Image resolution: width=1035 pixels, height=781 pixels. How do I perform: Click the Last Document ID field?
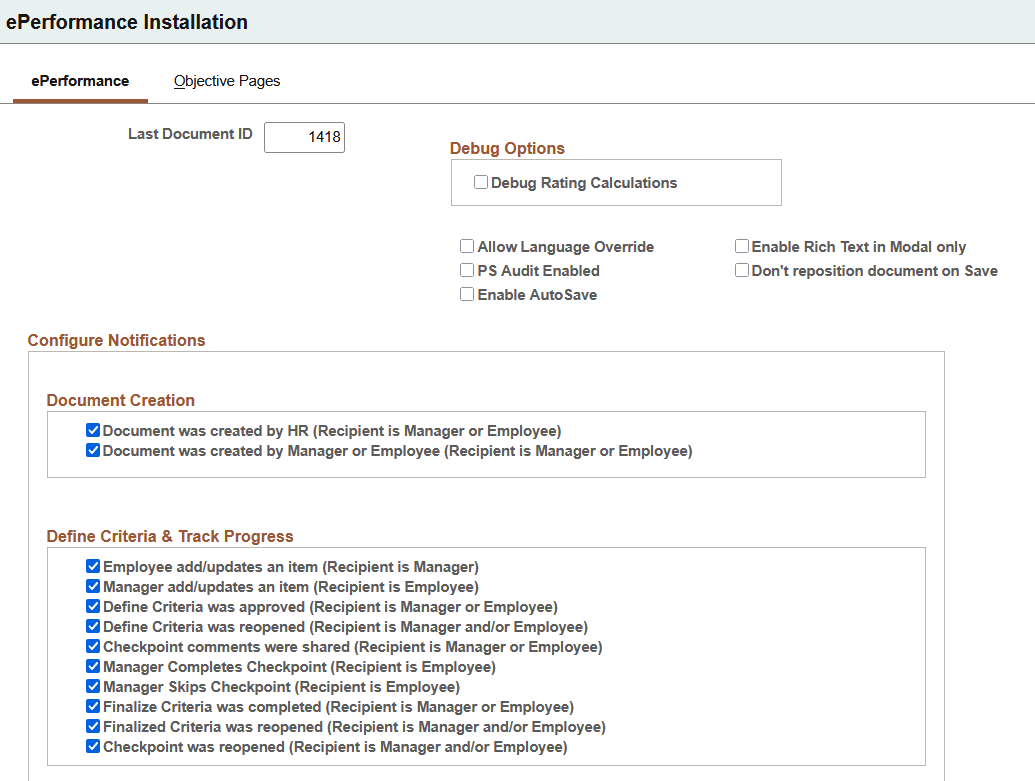[304, 137]
